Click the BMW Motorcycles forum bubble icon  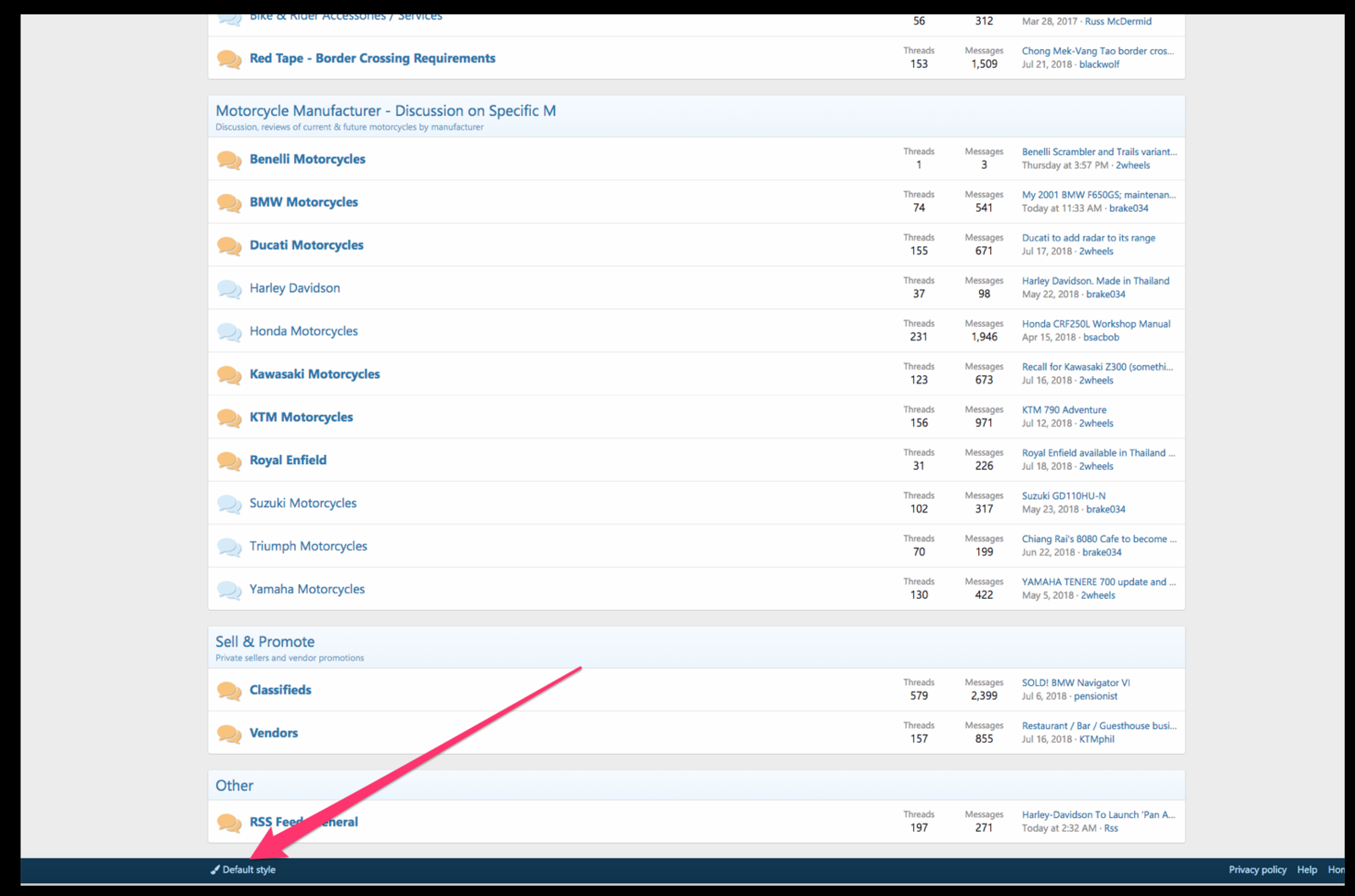230,202
